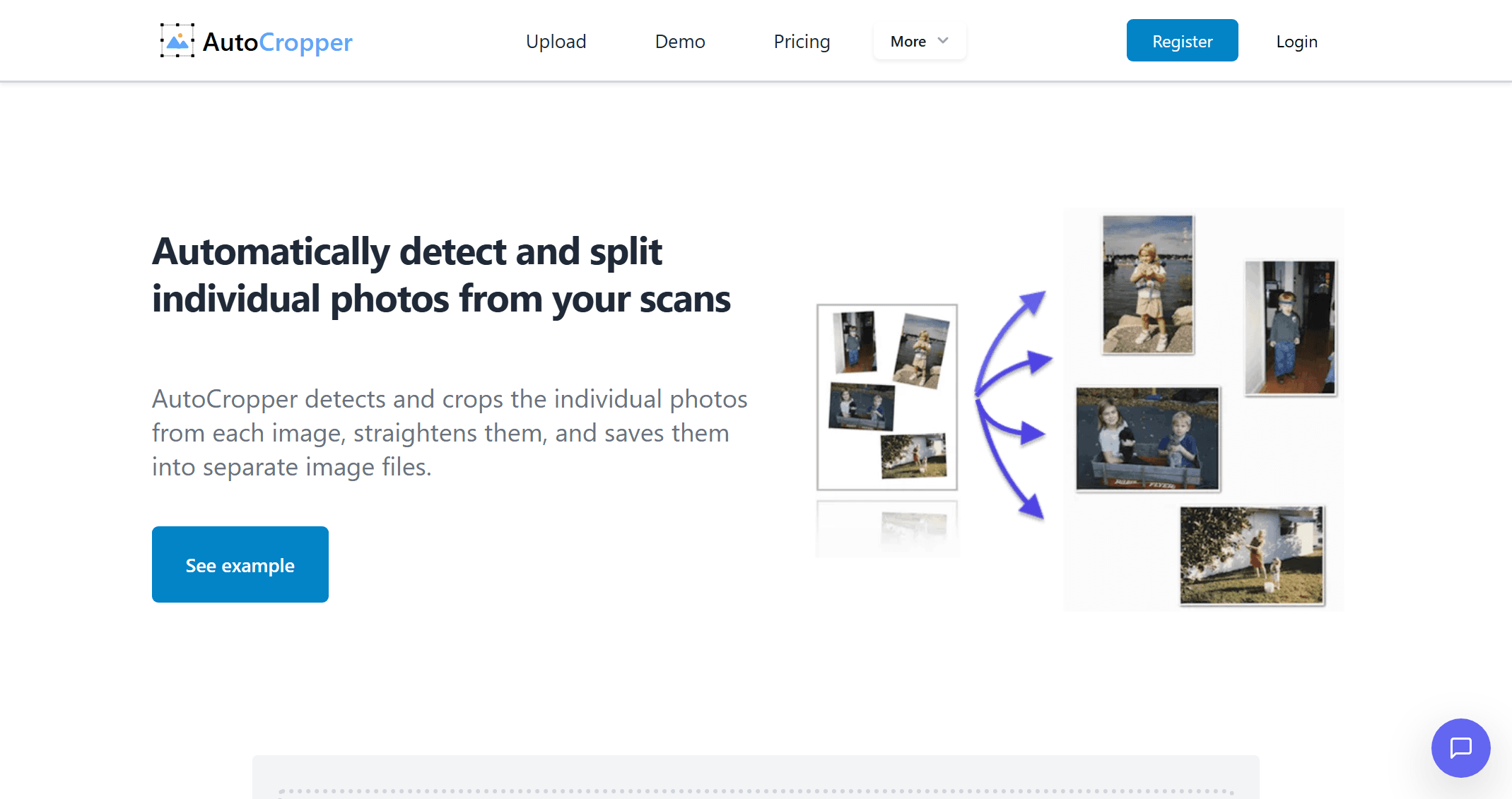Click the scanned page thumbnail with four photos
1512x799 pixels.
point(887,397)
